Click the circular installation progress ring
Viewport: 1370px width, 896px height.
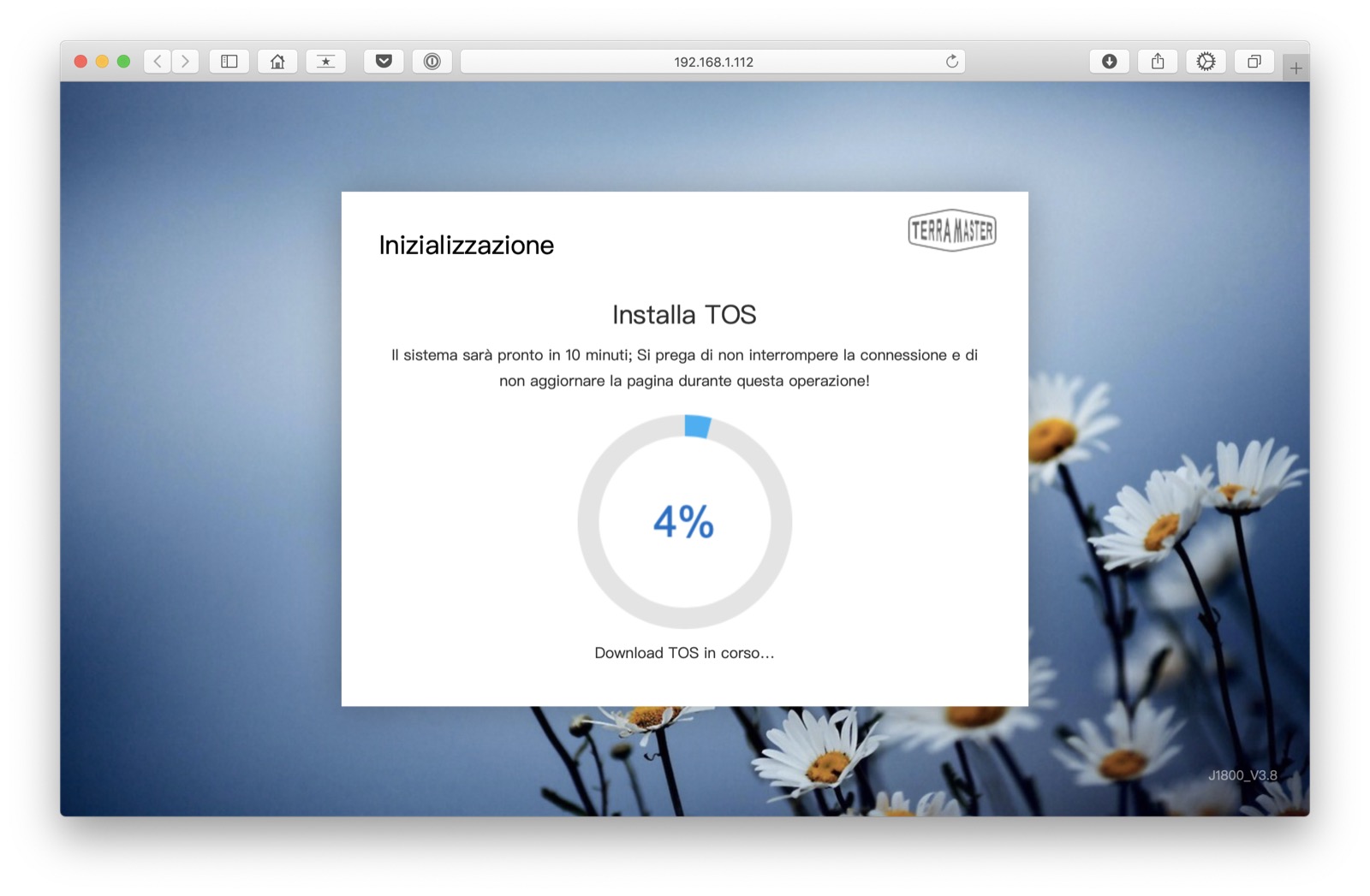pyautogui.click(x=685, y=522)
